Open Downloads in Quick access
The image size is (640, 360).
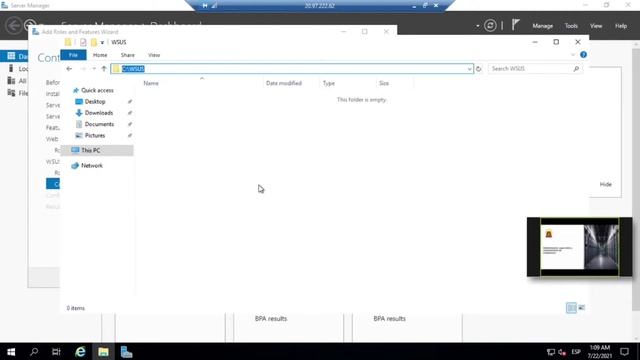99,113
